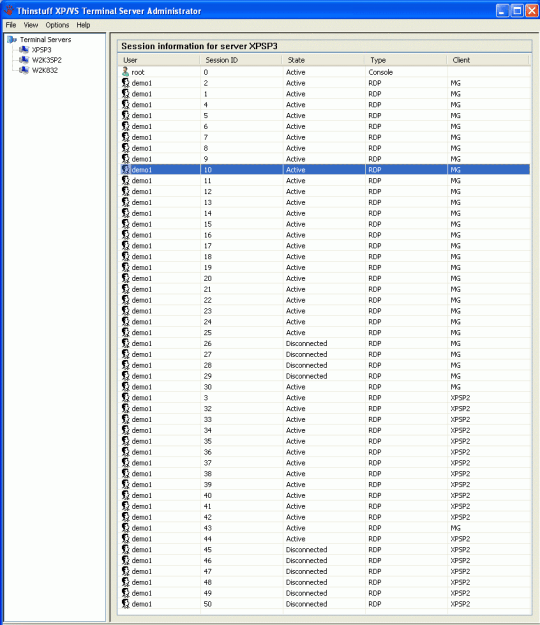Select XPSP3 server in the tree
The image size is (540, 625).
click(41, 50)
